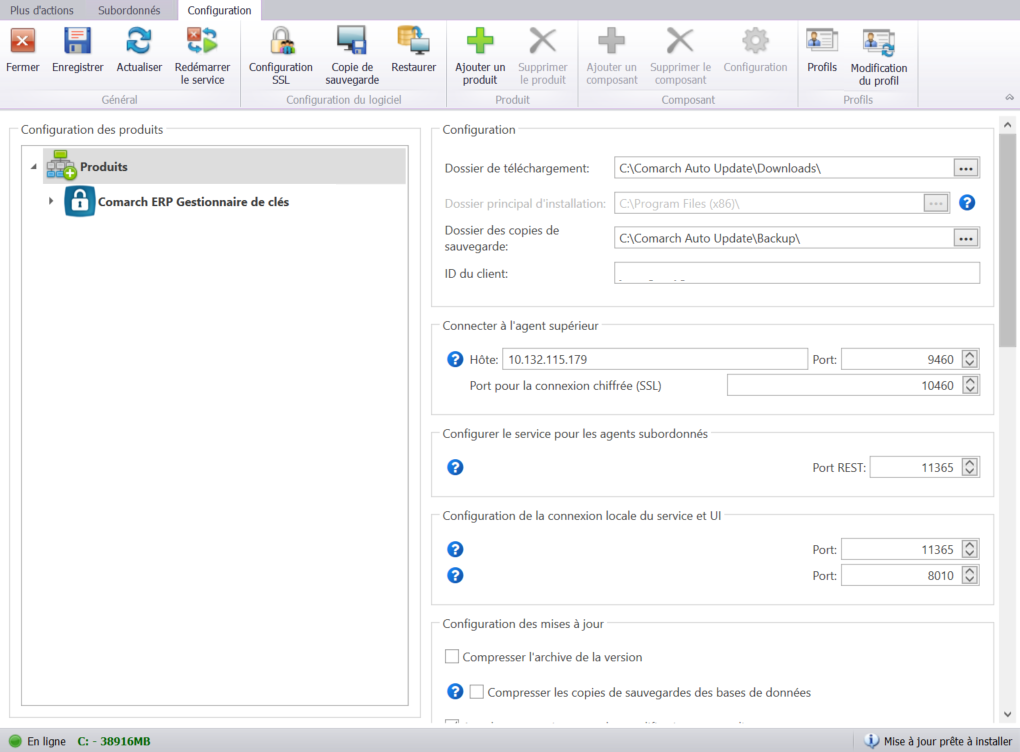
Task: Show help for local port 8010
Action: pyautogui.click(x=455, y=576)
